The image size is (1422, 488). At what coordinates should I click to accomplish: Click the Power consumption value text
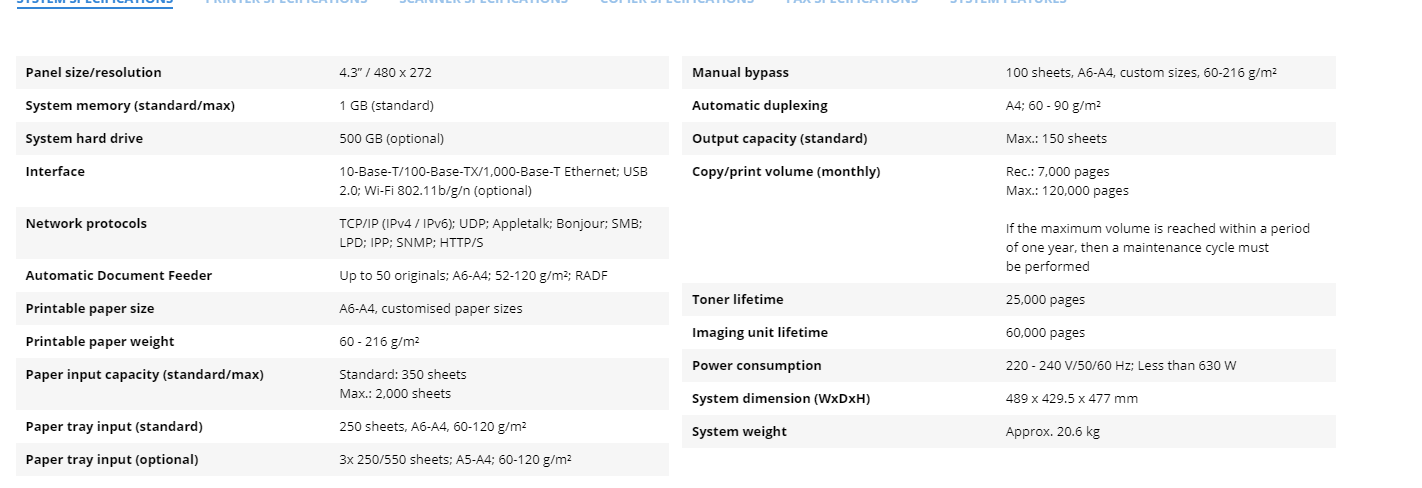pyautogui.click(x=1121, y=366)
